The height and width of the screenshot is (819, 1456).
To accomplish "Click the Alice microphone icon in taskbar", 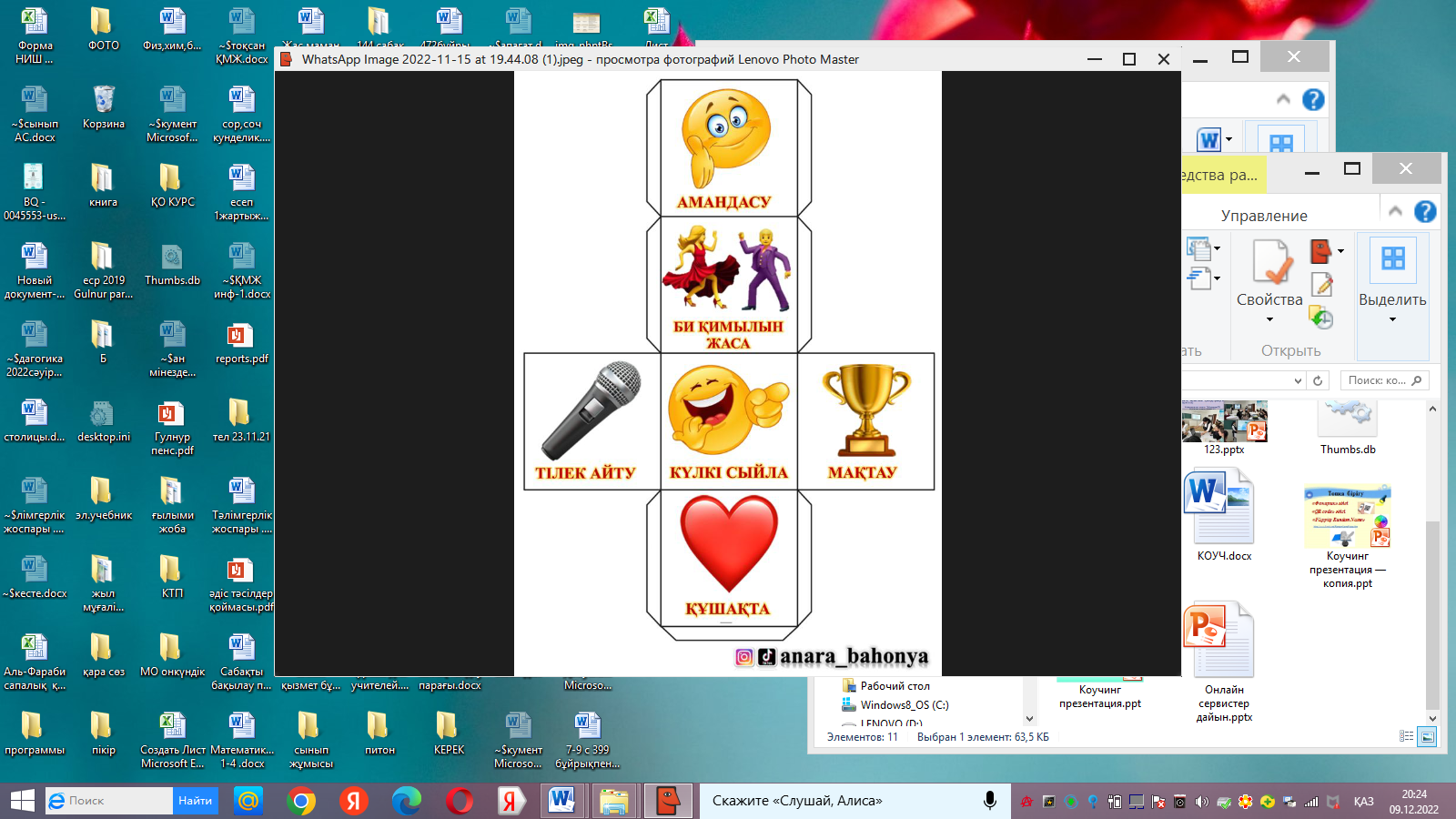I will (x=989, y=801).
